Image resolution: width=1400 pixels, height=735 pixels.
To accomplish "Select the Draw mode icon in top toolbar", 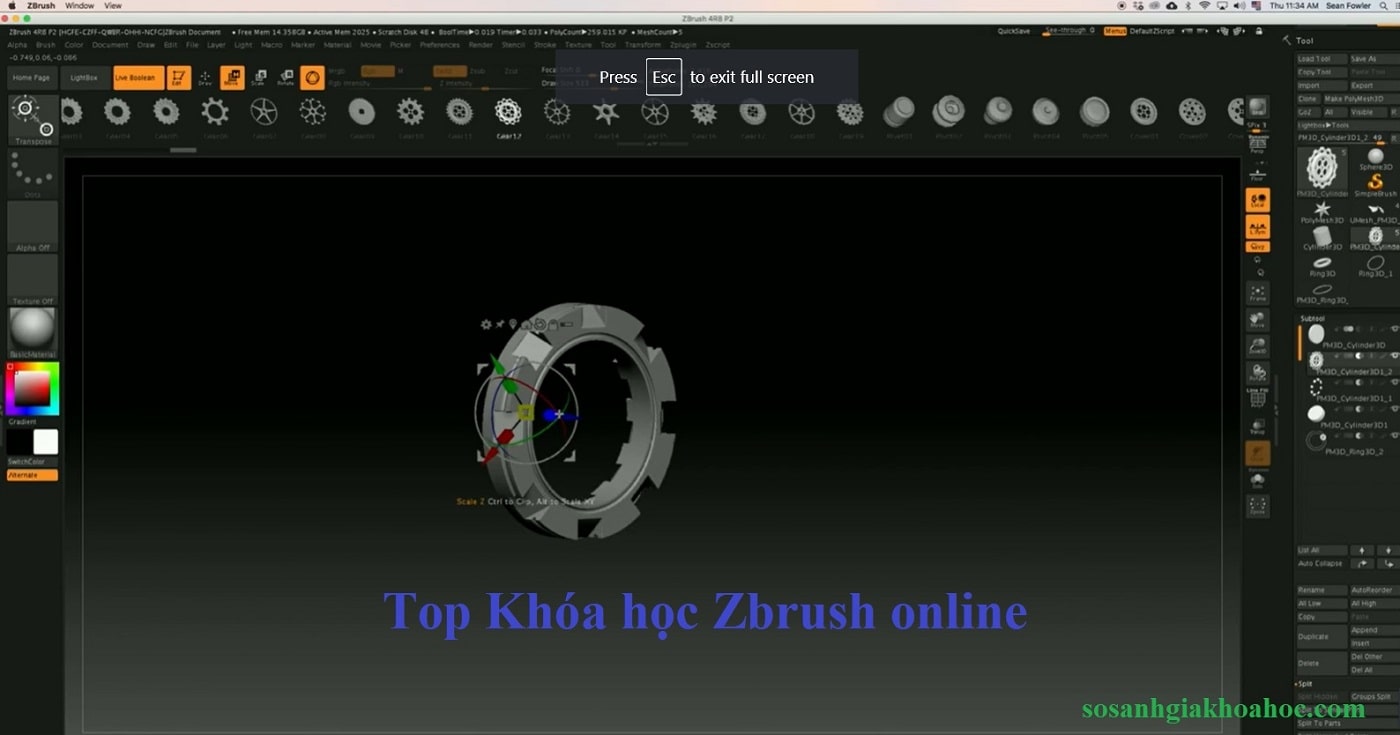I will coord(205,77).
